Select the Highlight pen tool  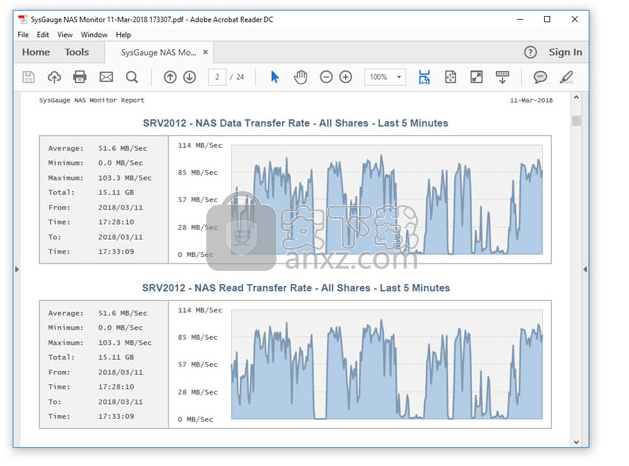[x=566, y=77]
